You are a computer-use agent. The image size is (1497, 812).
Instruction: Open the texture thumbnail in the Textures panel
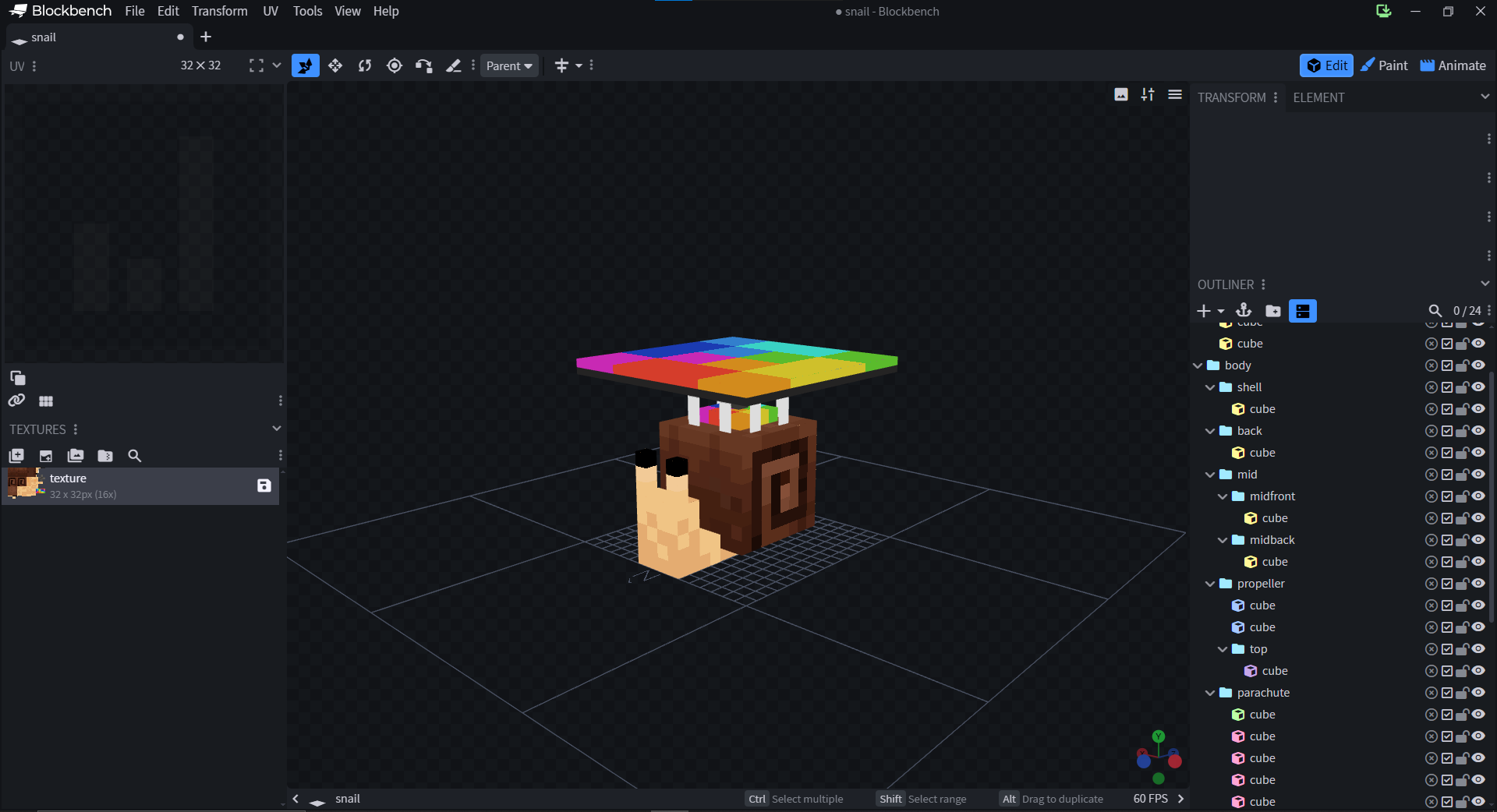23,485
